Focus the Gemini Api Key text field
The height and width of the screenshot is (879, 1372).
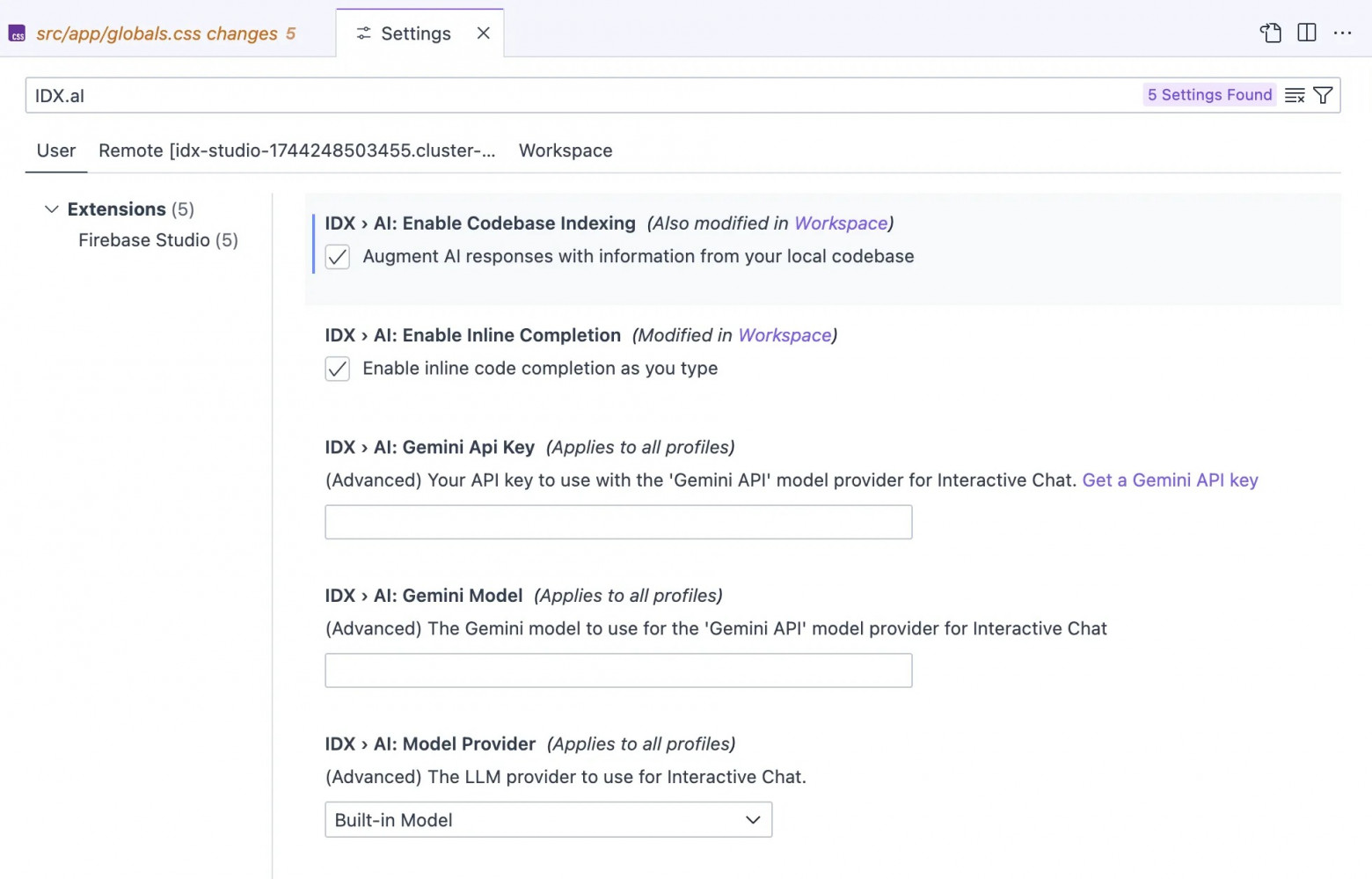[618, 523]
